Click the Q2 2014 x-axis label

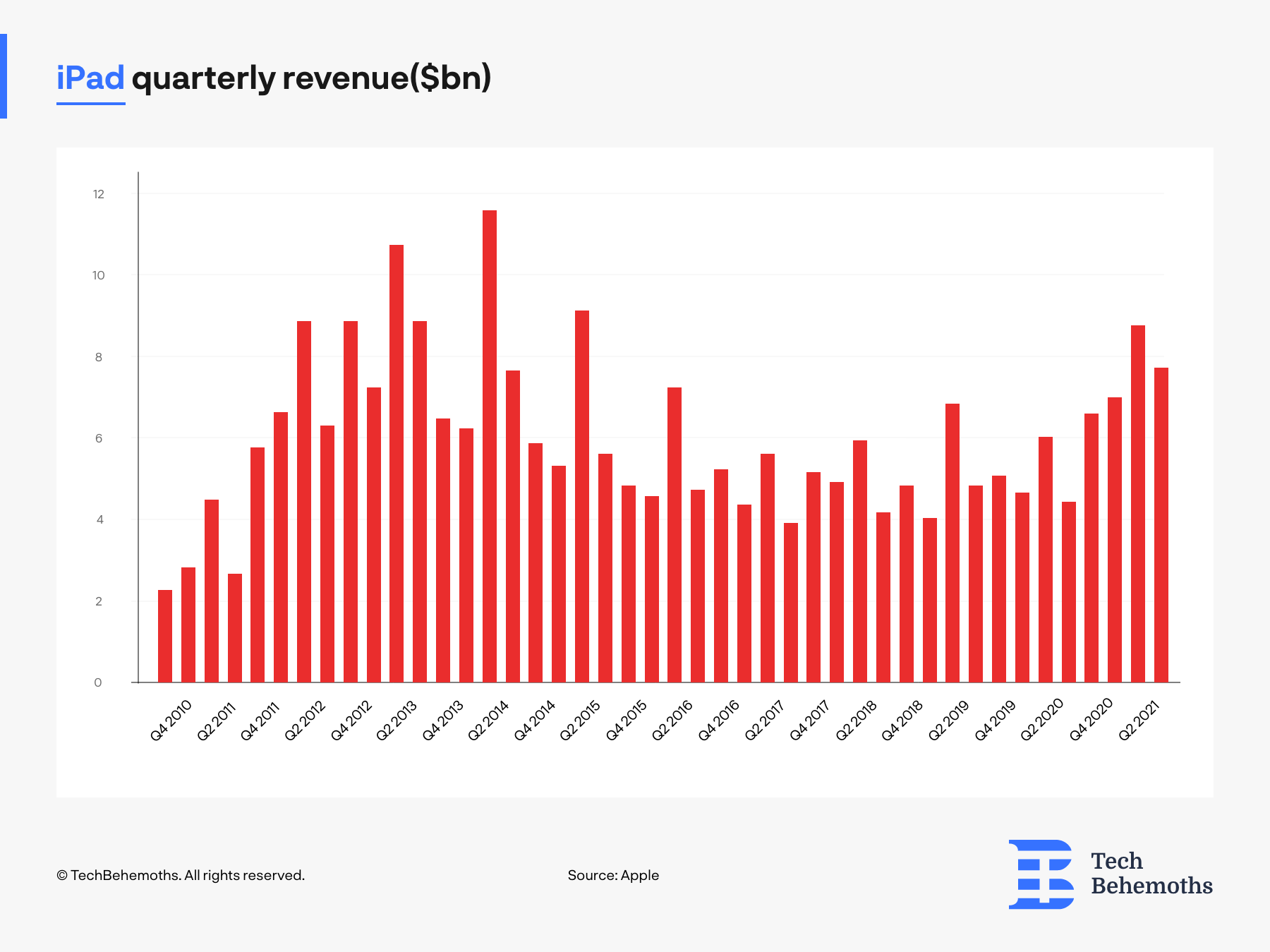point(488,721)
